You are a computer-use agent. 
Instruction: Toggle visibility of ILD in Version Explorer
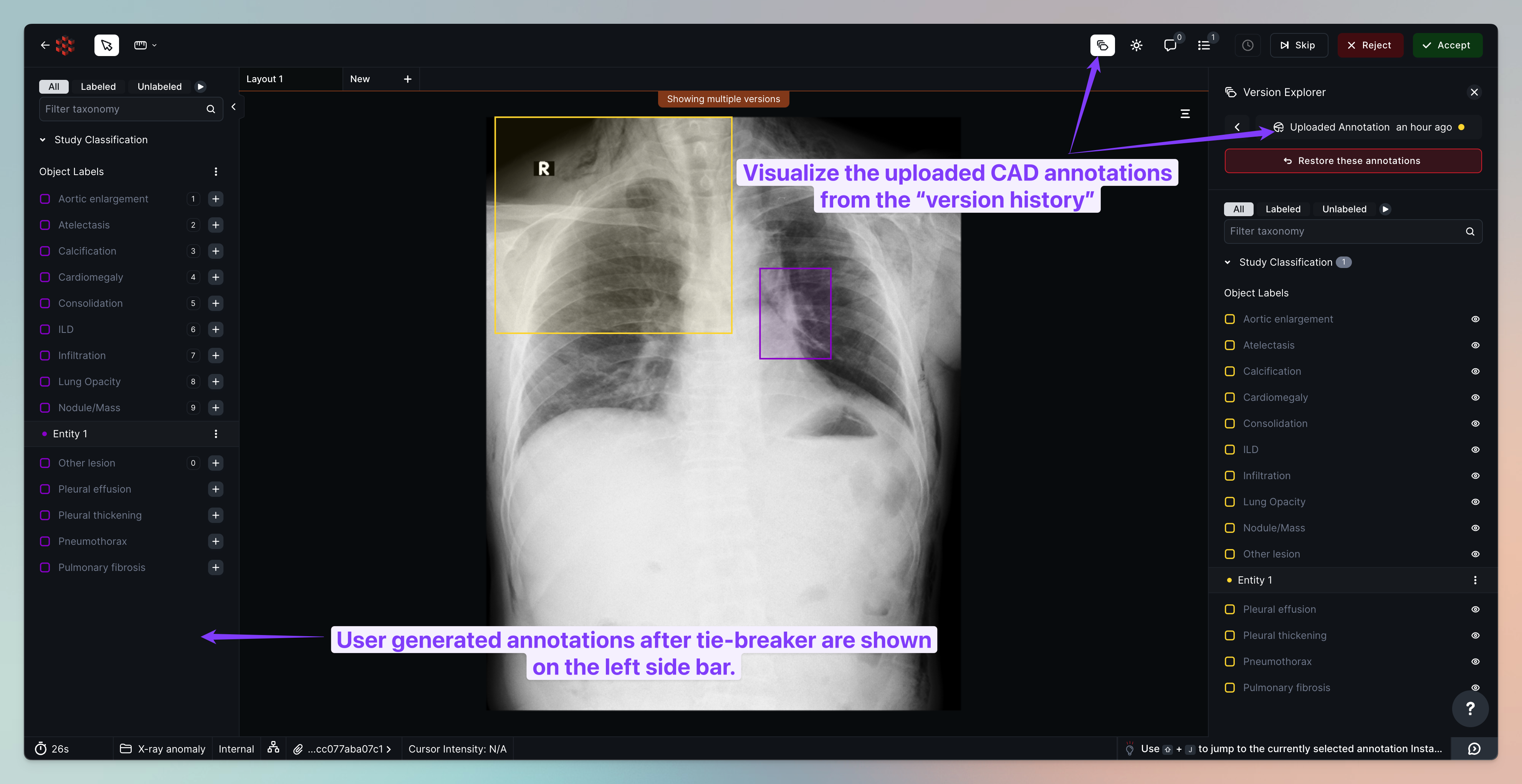pos(1475,450)
